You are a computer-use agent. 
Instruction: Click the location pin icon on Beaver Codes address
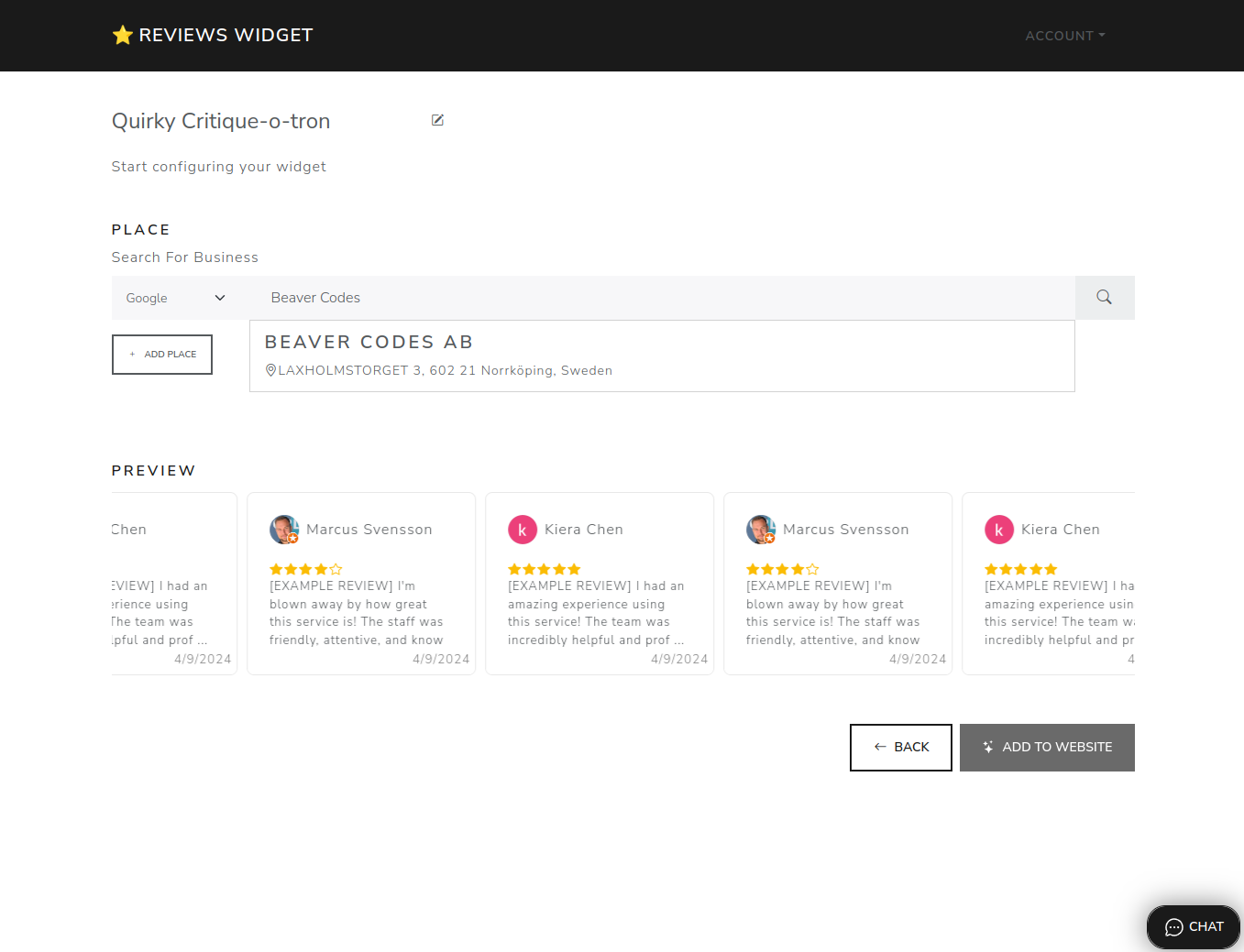(x=270, y=370)
